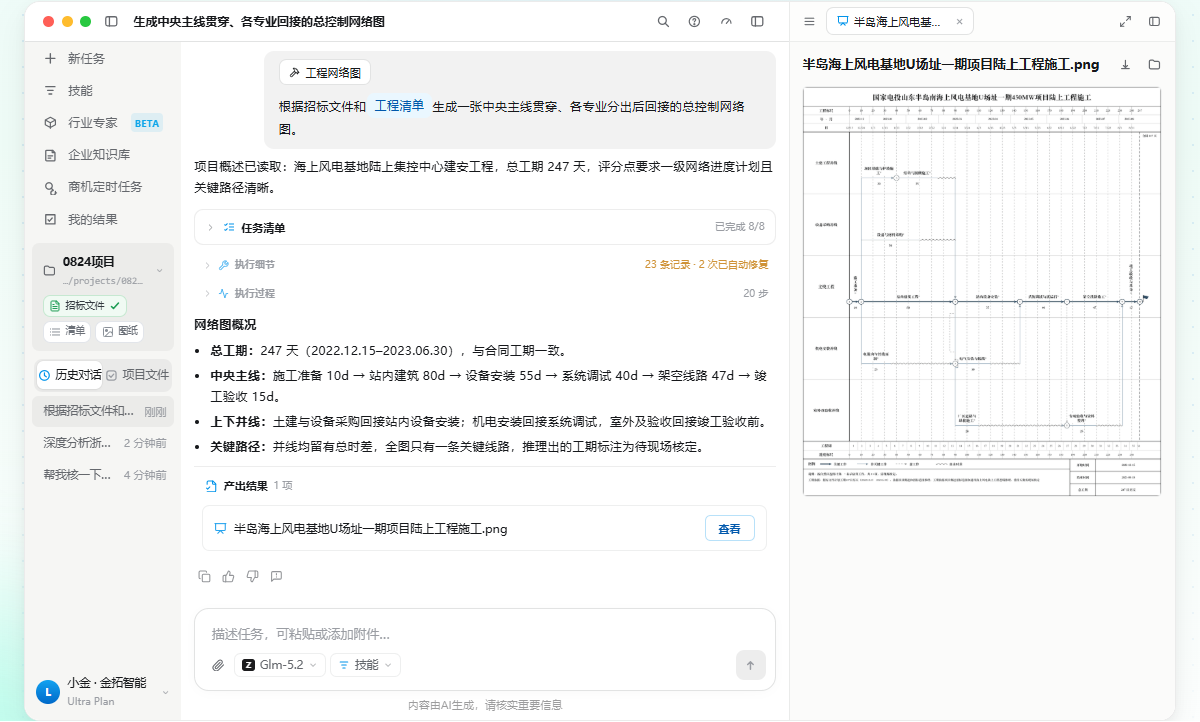Open history chat 根据招标文件和…

pyautogui.click(x=103, y=410)
